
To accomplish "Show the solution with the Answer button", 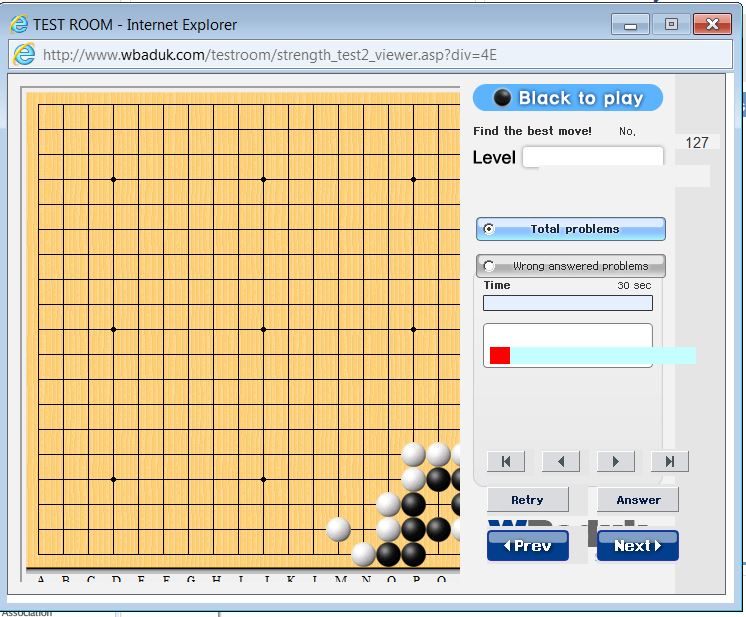I will [x=638, y=500].
